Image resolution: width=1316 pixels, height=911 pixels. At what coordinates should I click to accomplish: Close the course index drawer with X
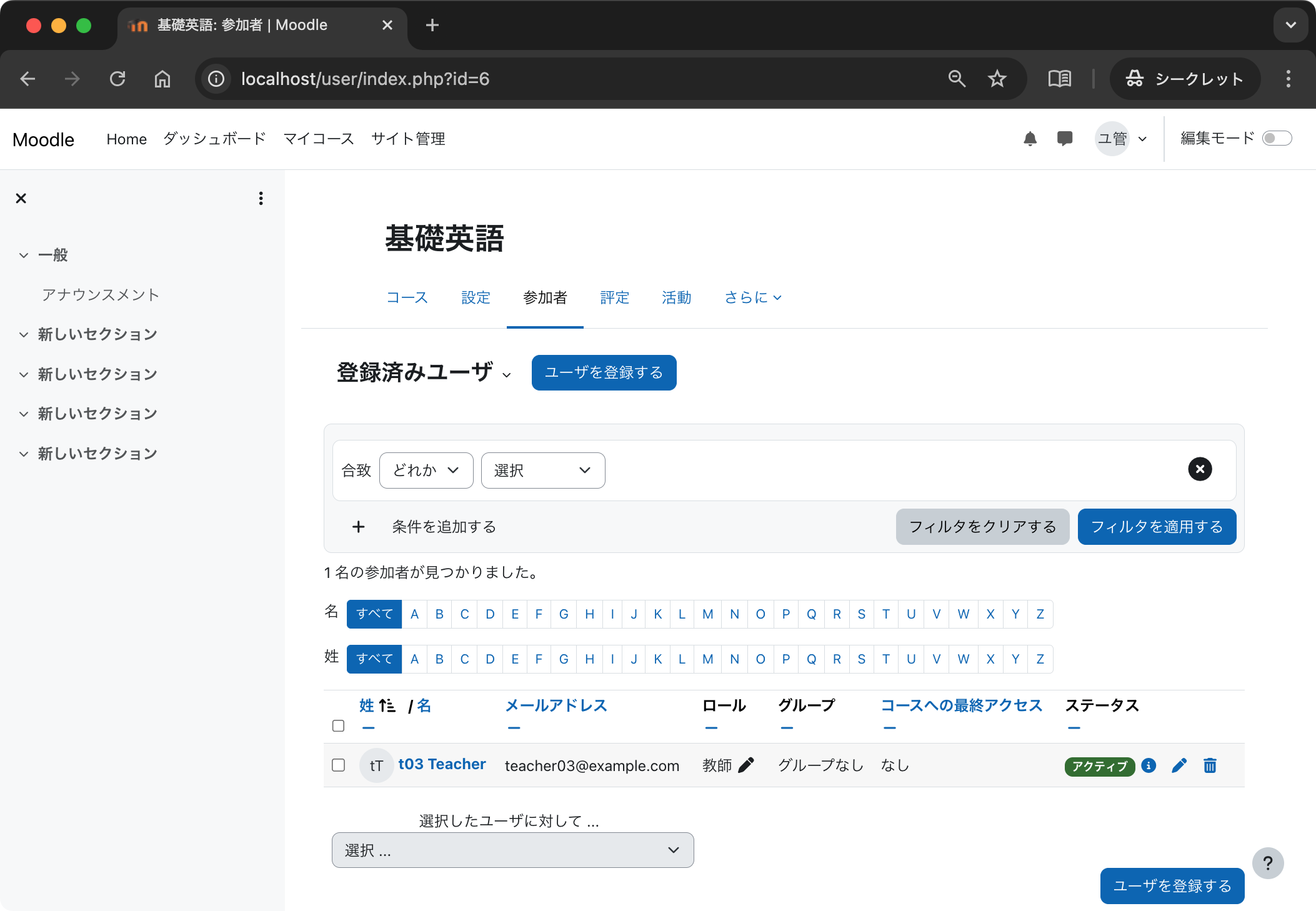(21, 198)
